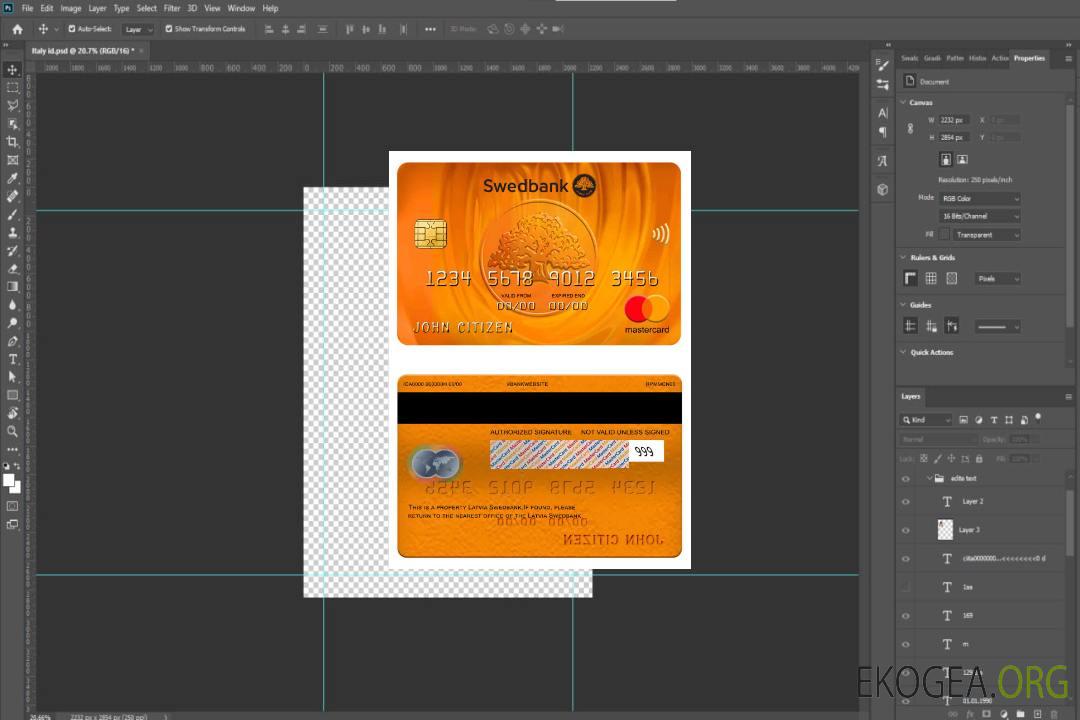Open the 16 Bits/Channel dropdown
1080x720 pixels.
[979, 216]
